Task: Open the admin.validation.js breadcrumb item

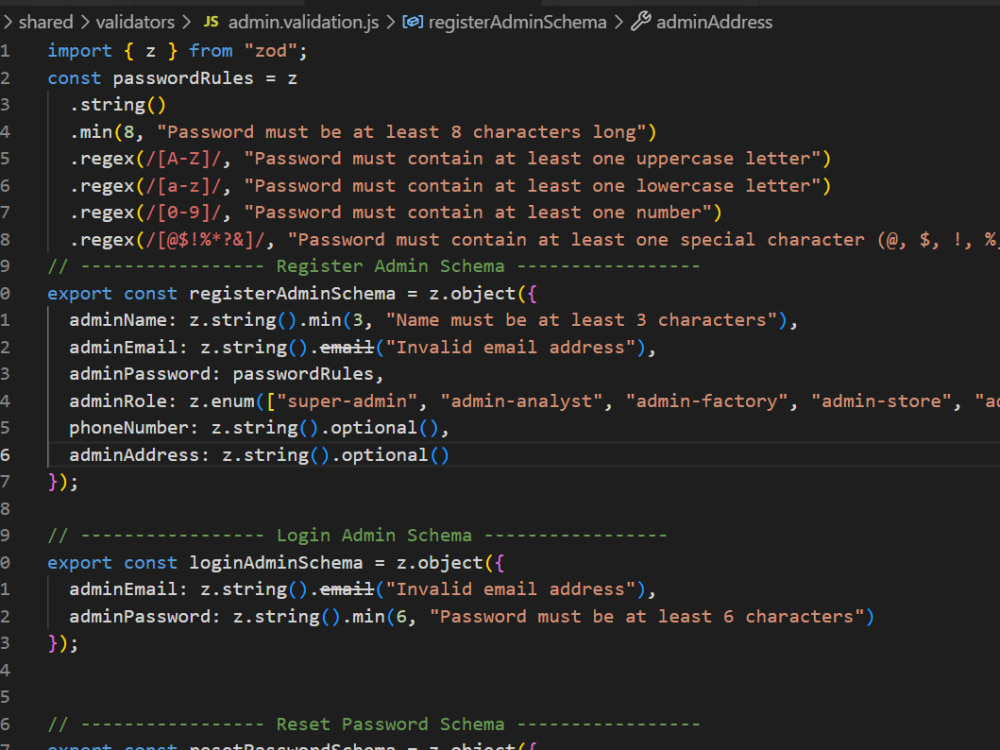Action: click(304, 22)
